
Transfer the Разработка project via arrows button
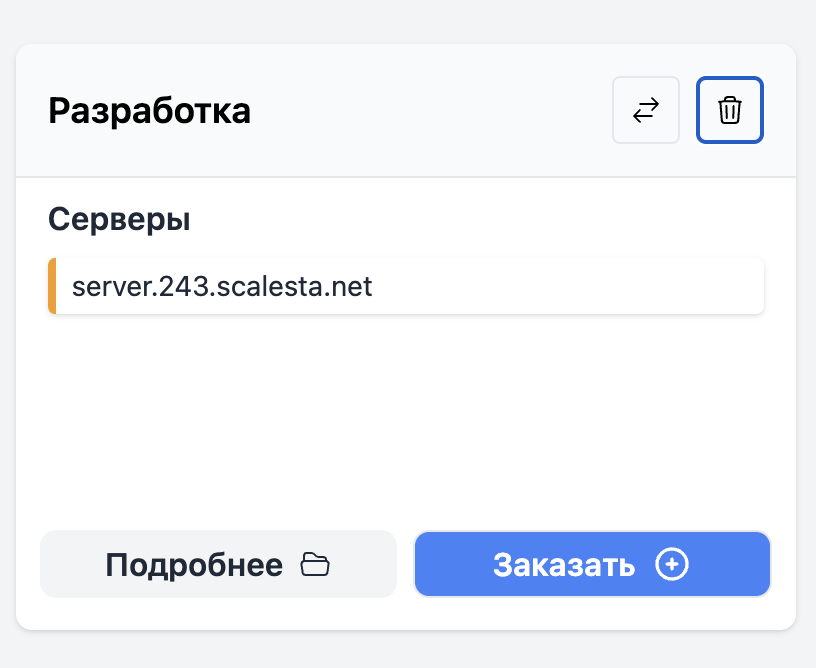click(646, 110)
